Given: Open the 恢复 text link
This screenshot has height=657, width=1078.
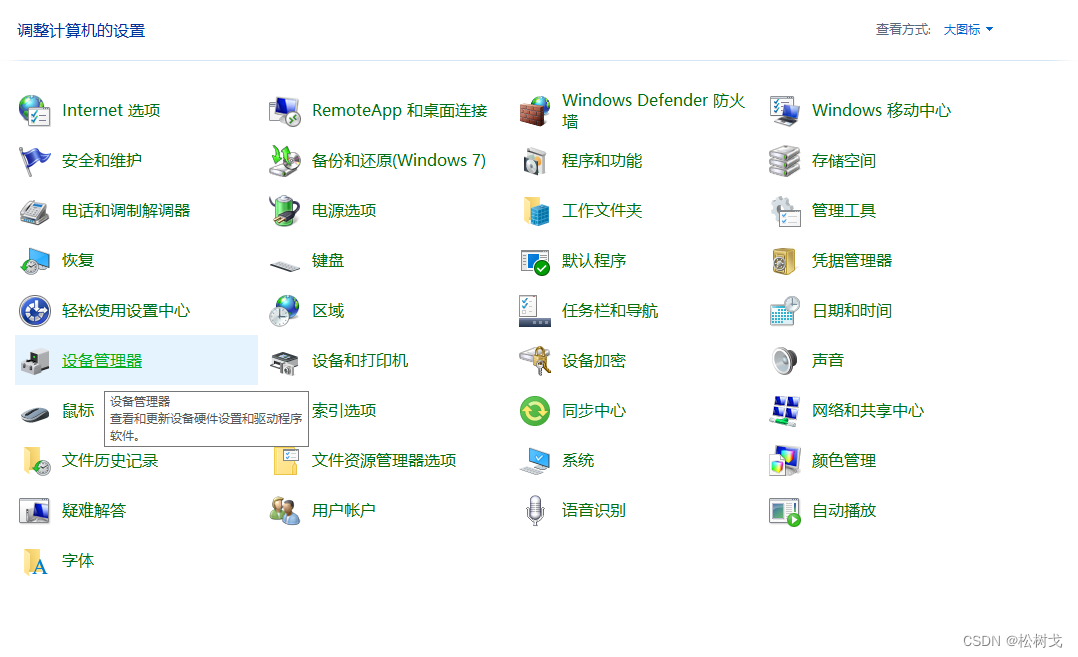Looking at the screenshot, I should point(78,261).
